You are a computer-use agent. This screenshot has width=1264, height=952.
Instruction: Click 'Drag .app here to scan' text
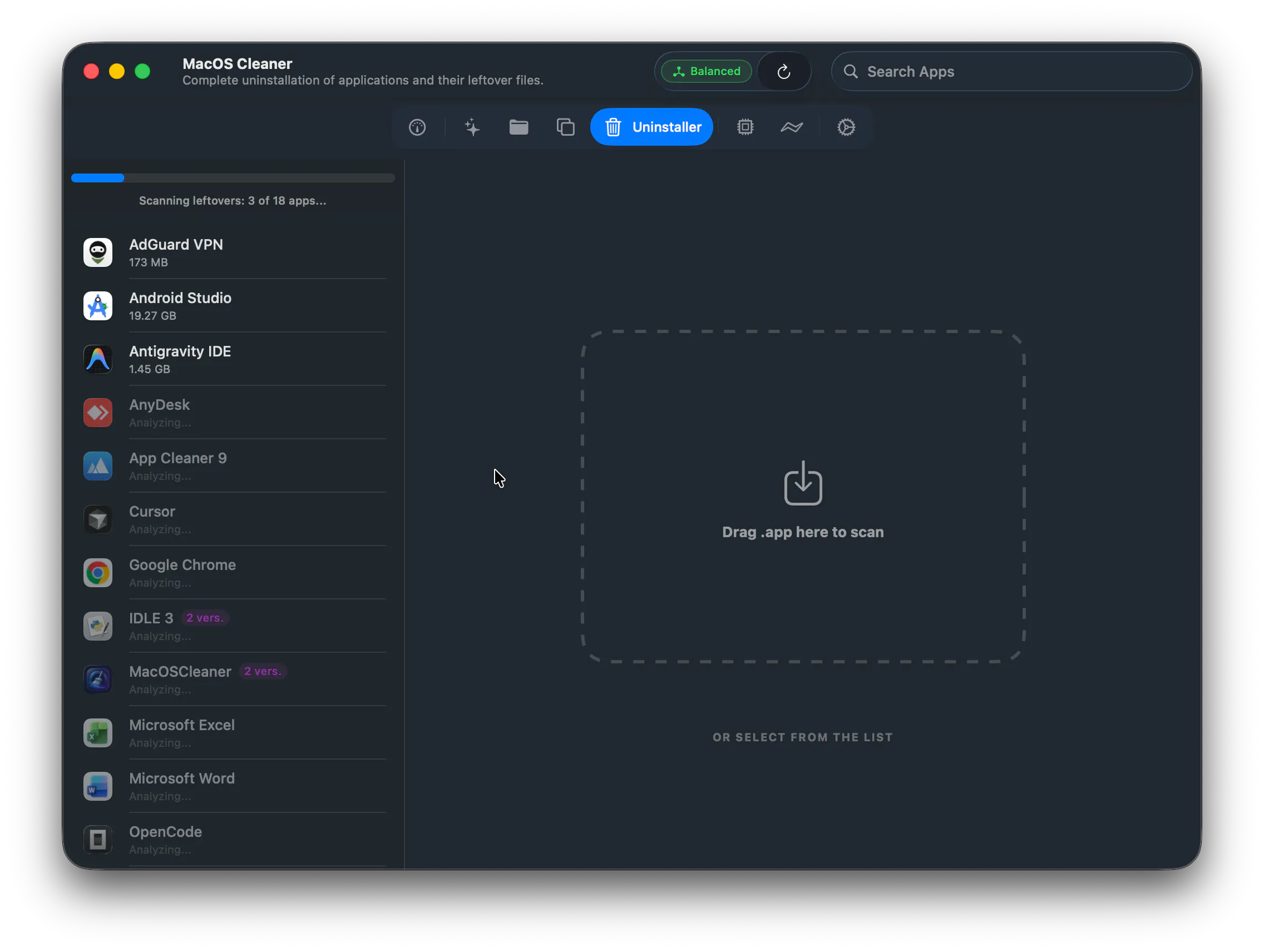point(803,532)
